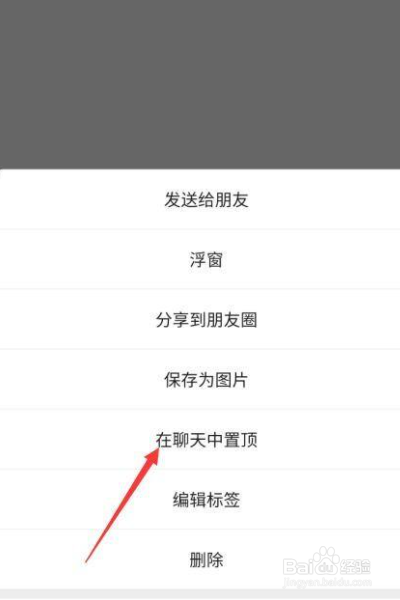Screen dimensions: 400x600
Task: Click the red arrow annotation
Action: pyautogui.click(x=122, y=504)
